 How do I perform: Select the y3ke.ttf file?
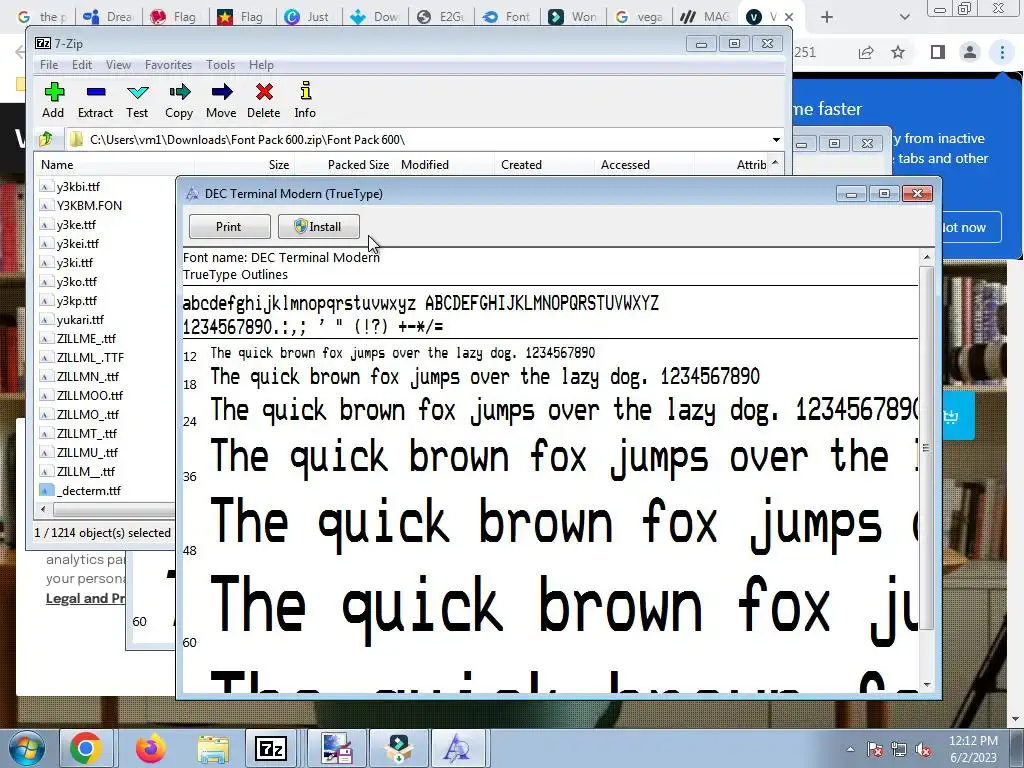point(76,225)
